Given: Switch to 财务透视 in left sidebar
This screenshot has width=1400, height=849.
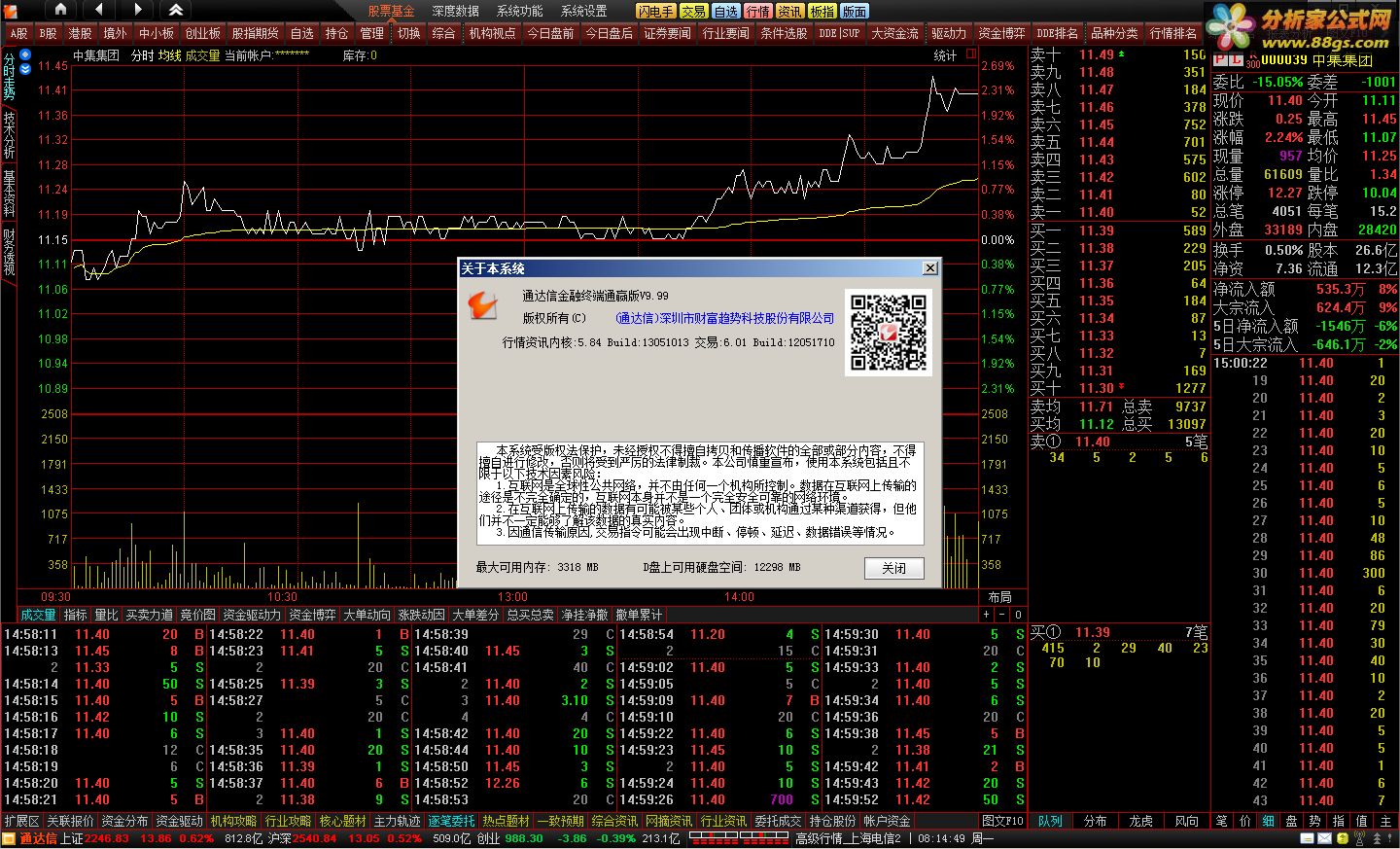Looking at the screenshot, I should click(x=9, y=252).
